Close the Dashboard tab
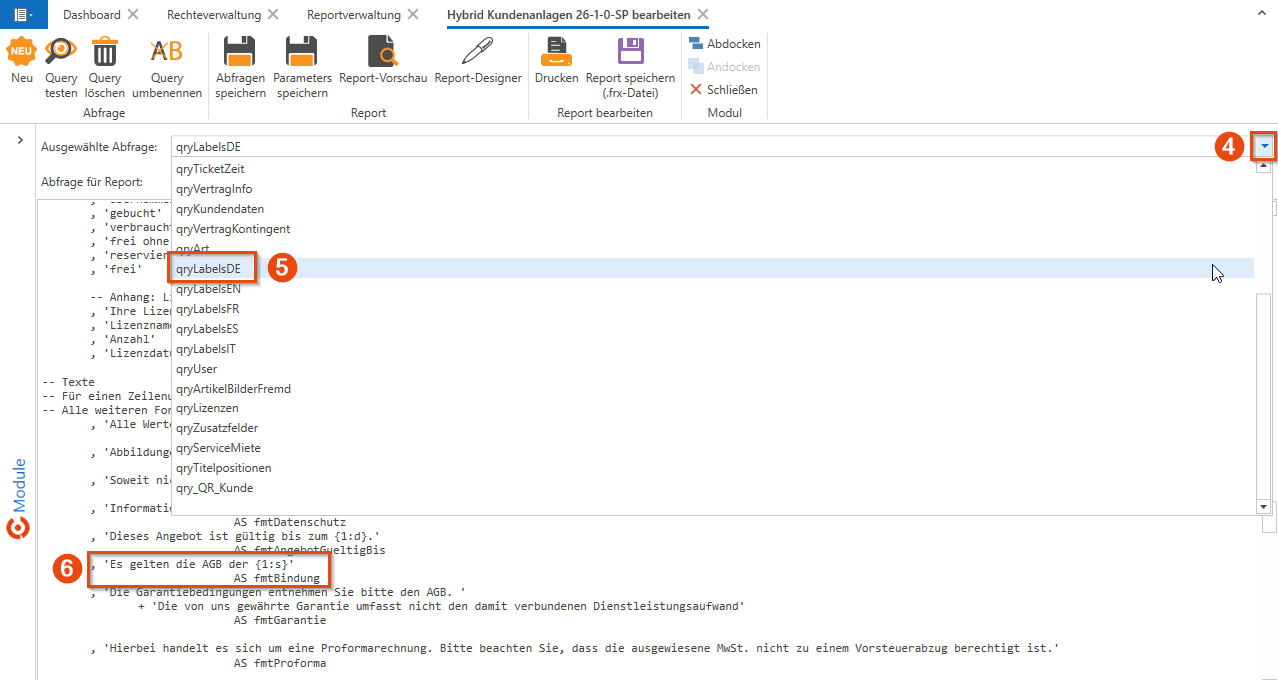Screen dimensions: 1278x680 pyautogui.click(x=134, y=14)
